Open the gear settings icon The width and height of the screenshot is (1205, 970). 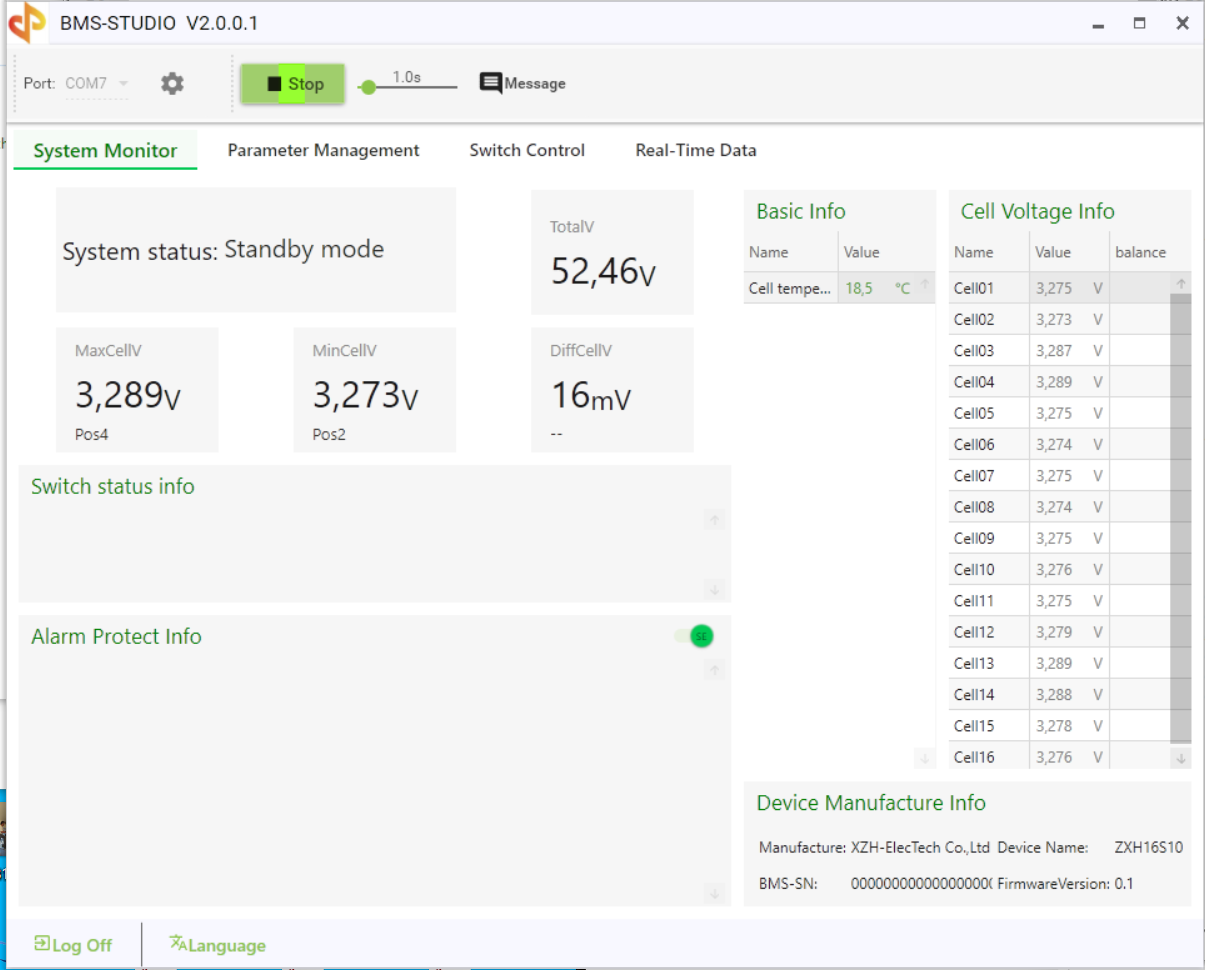click(172, 84)
